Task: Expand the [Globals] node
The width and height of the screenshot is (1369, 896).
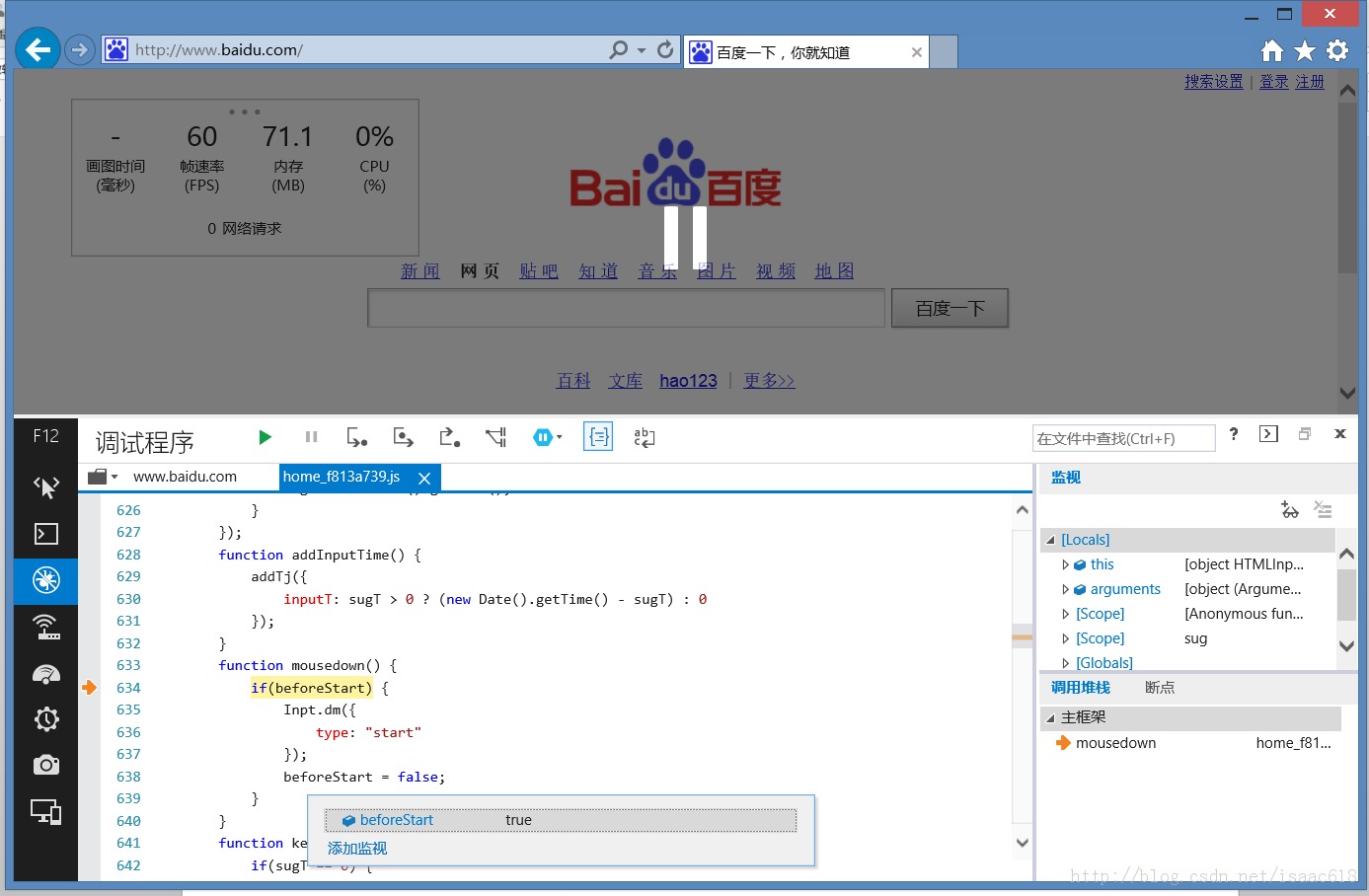Action: (1065, 663)
